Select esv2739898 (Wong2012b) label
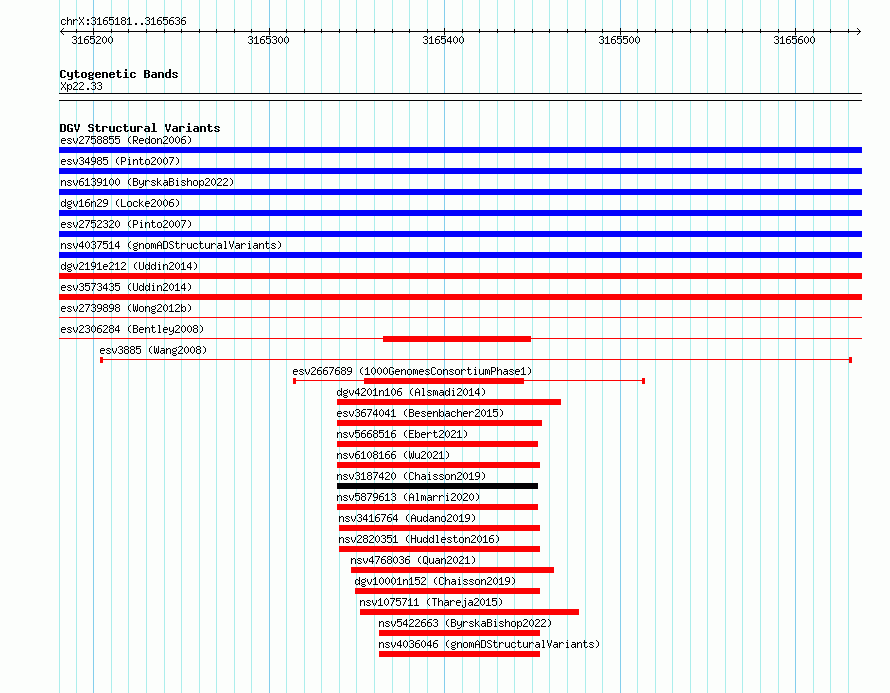The height and width of the screenshot is (693, 890). point(126,308)
